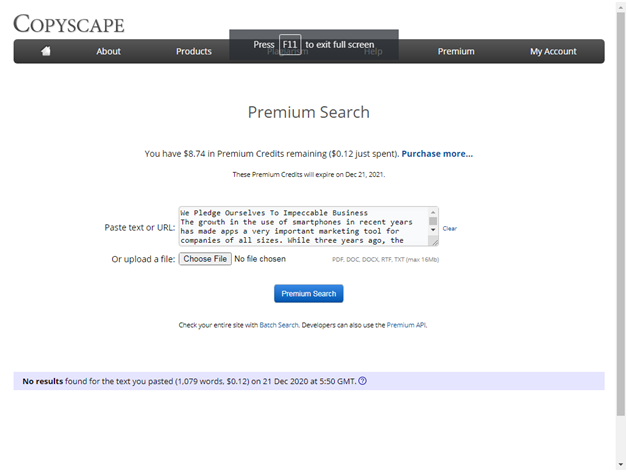Clear the pasted text

click(449, 228)
